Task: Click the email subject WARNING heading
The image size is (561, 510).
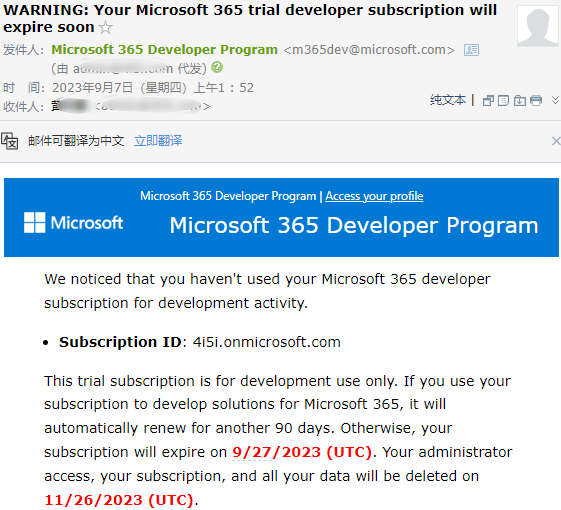Action: pyautogui.click(x=250, y=18)
